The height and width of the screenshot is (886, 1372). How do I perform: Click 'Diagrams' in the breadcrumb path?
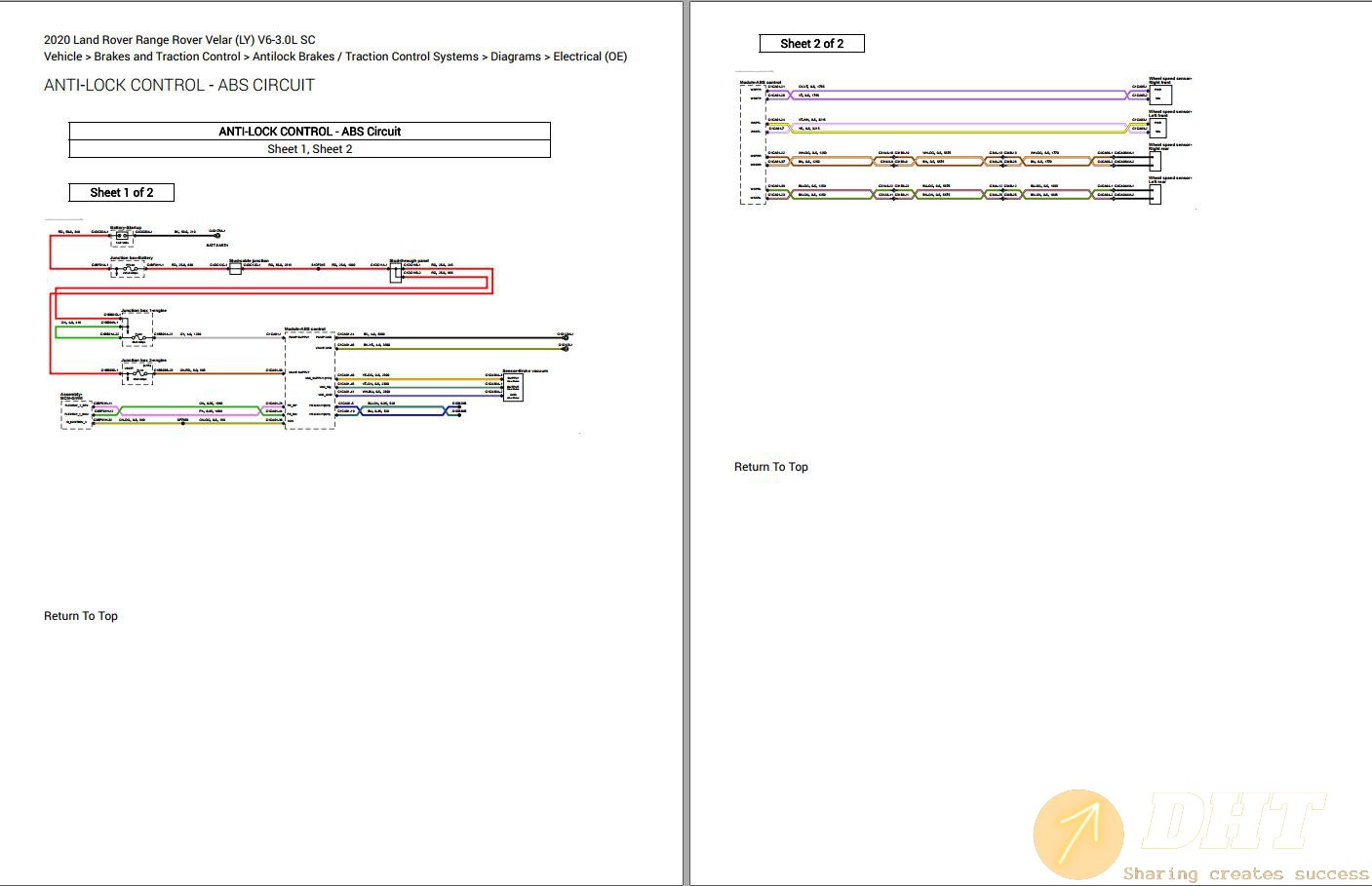[516, 57]
